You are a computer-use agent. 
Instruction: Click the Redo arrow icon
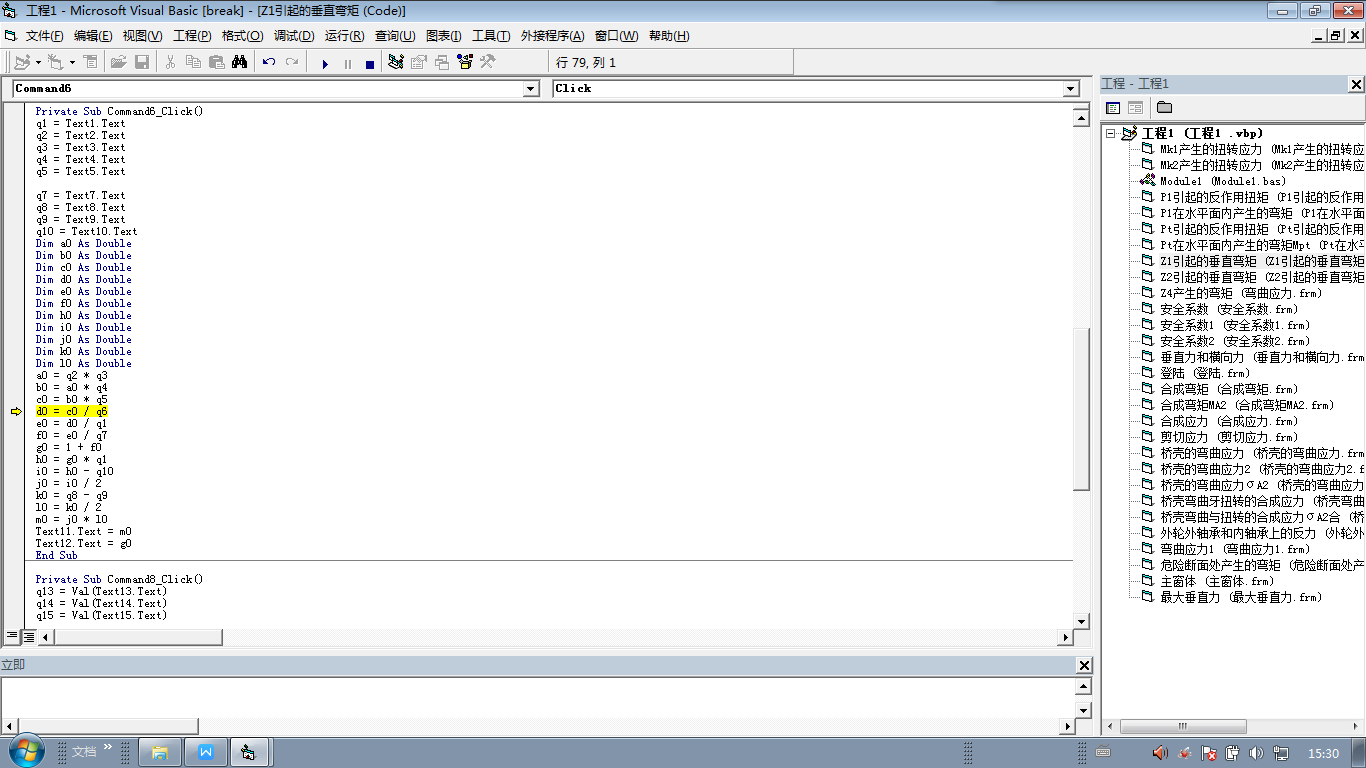(292, 62)
